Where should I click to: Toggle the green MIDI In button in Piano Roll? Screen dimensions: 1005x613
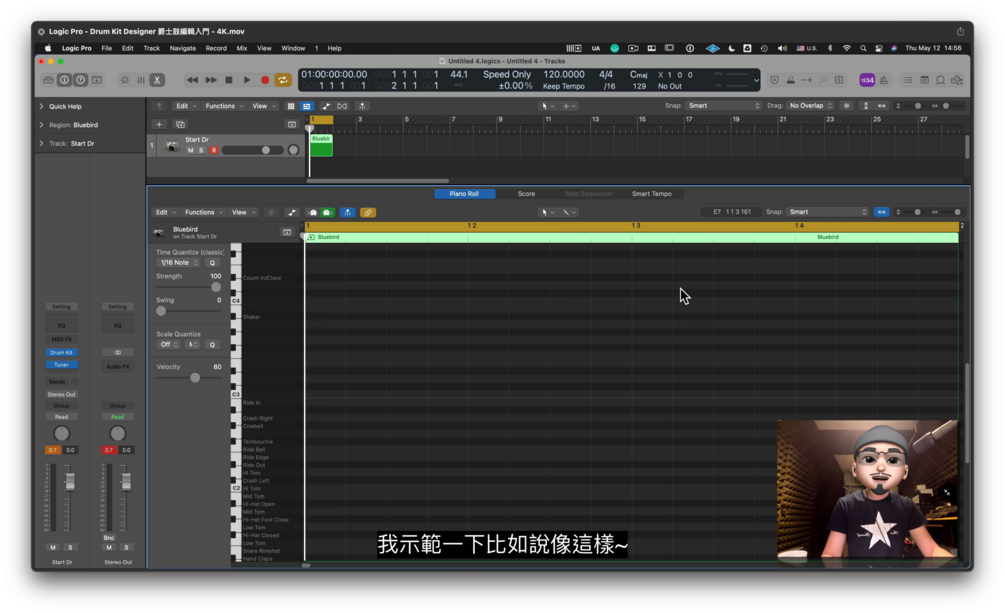click(x=327, y=212)
